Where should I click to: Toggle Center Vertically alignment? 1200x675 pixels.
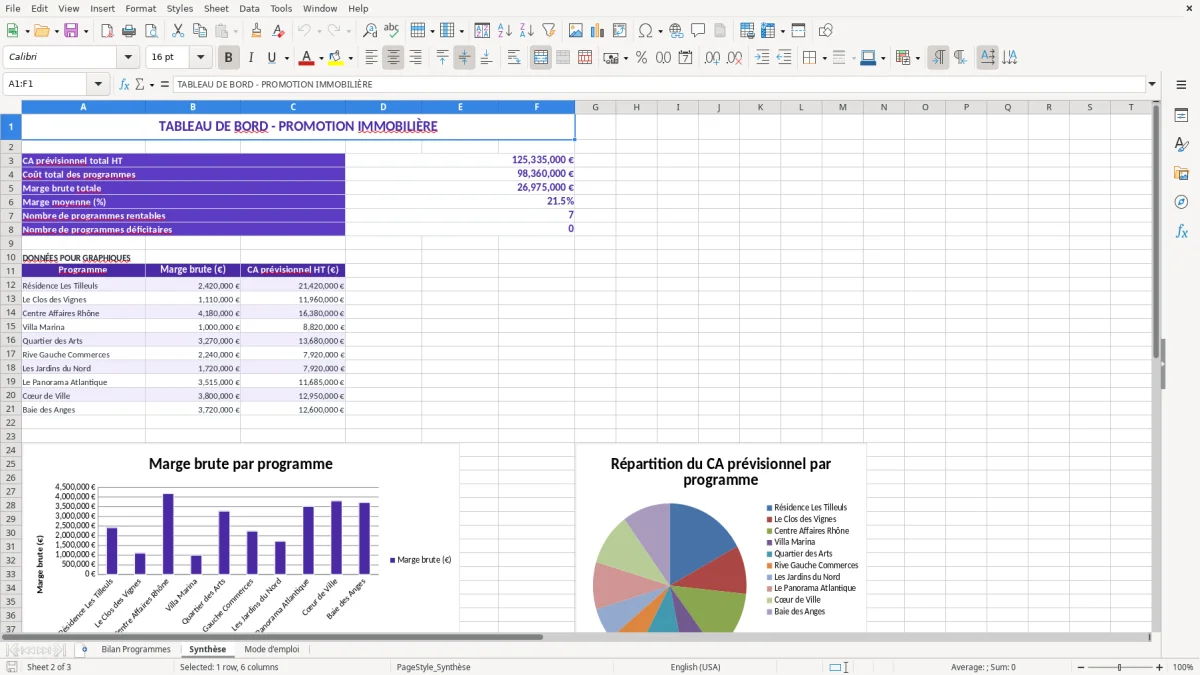point(464,58)
